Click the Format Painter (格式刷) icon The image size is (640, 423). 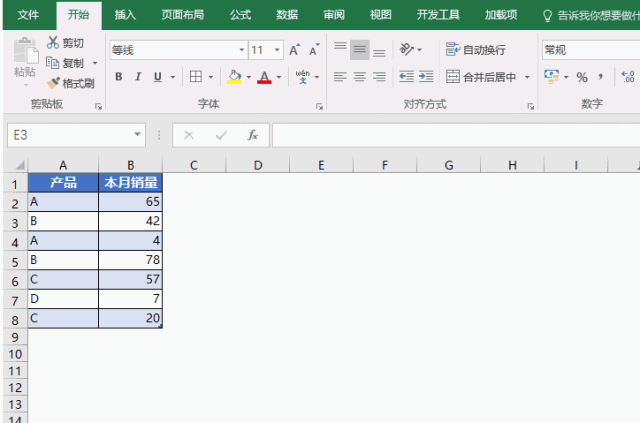coord(53,83)
